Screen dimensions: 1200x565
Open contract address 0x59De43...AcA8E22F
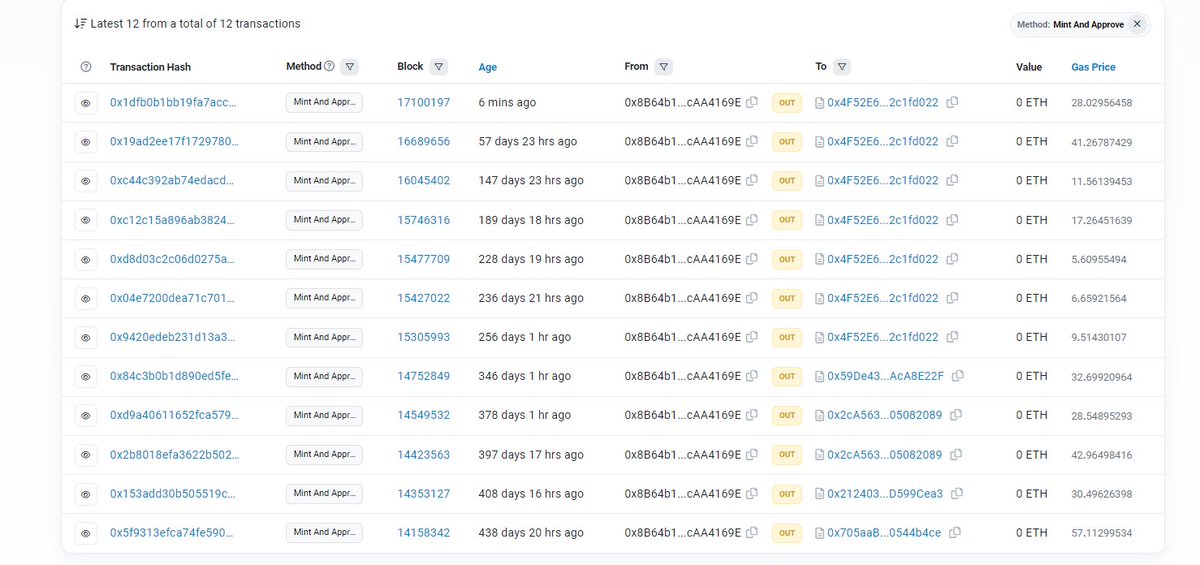click(885, 376)
